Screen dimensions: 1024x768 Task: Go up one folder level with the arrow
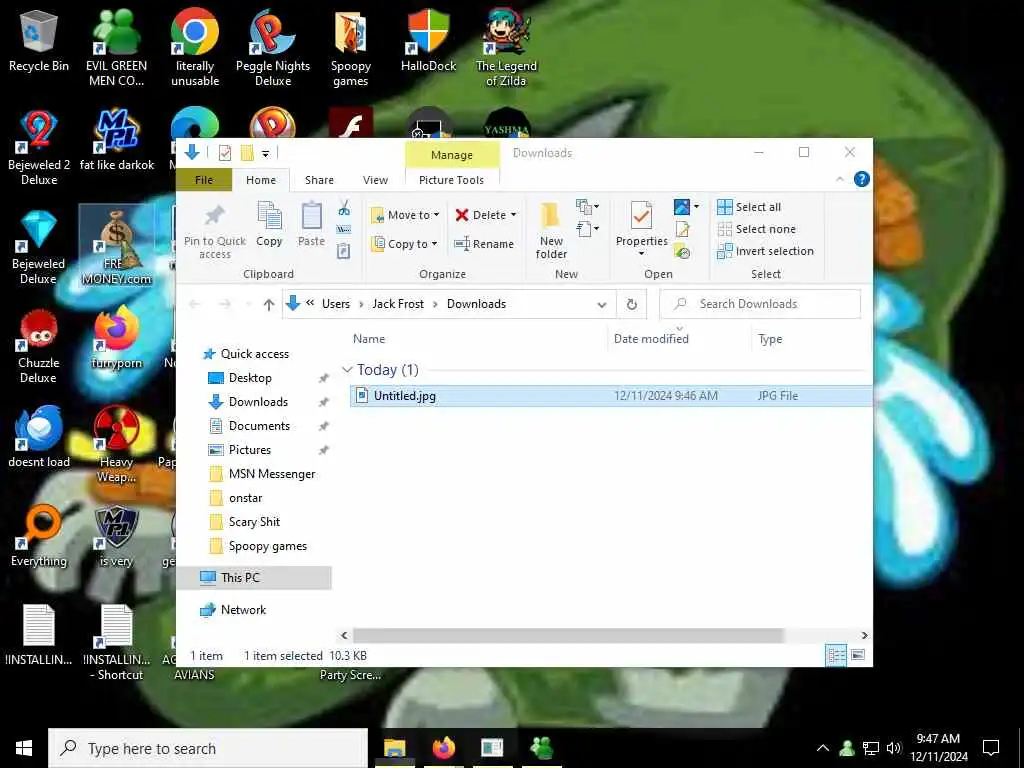coord(268,304)
